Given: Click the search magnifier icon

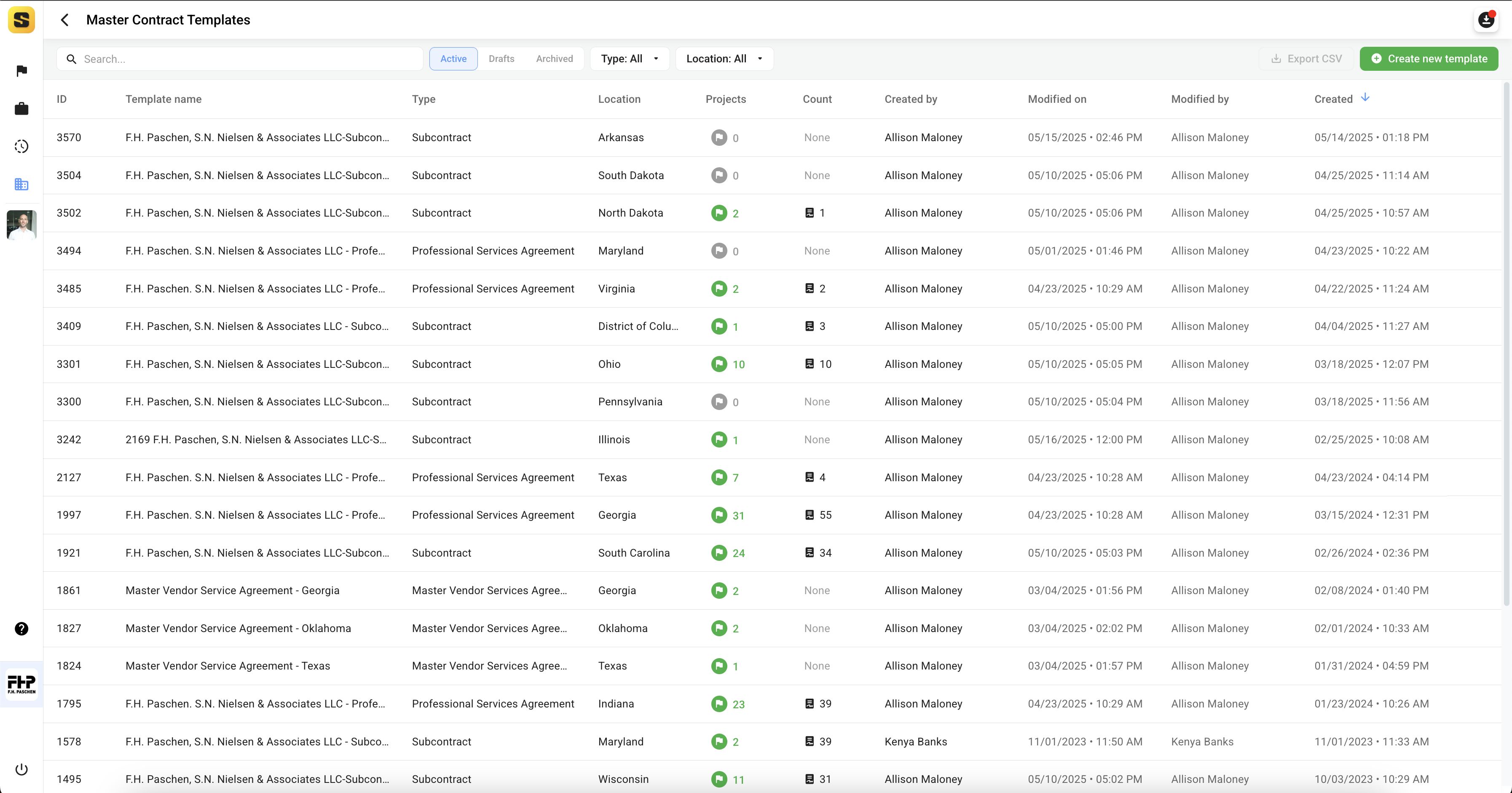Looking at the screenshot, I should (x=72, y=59).
